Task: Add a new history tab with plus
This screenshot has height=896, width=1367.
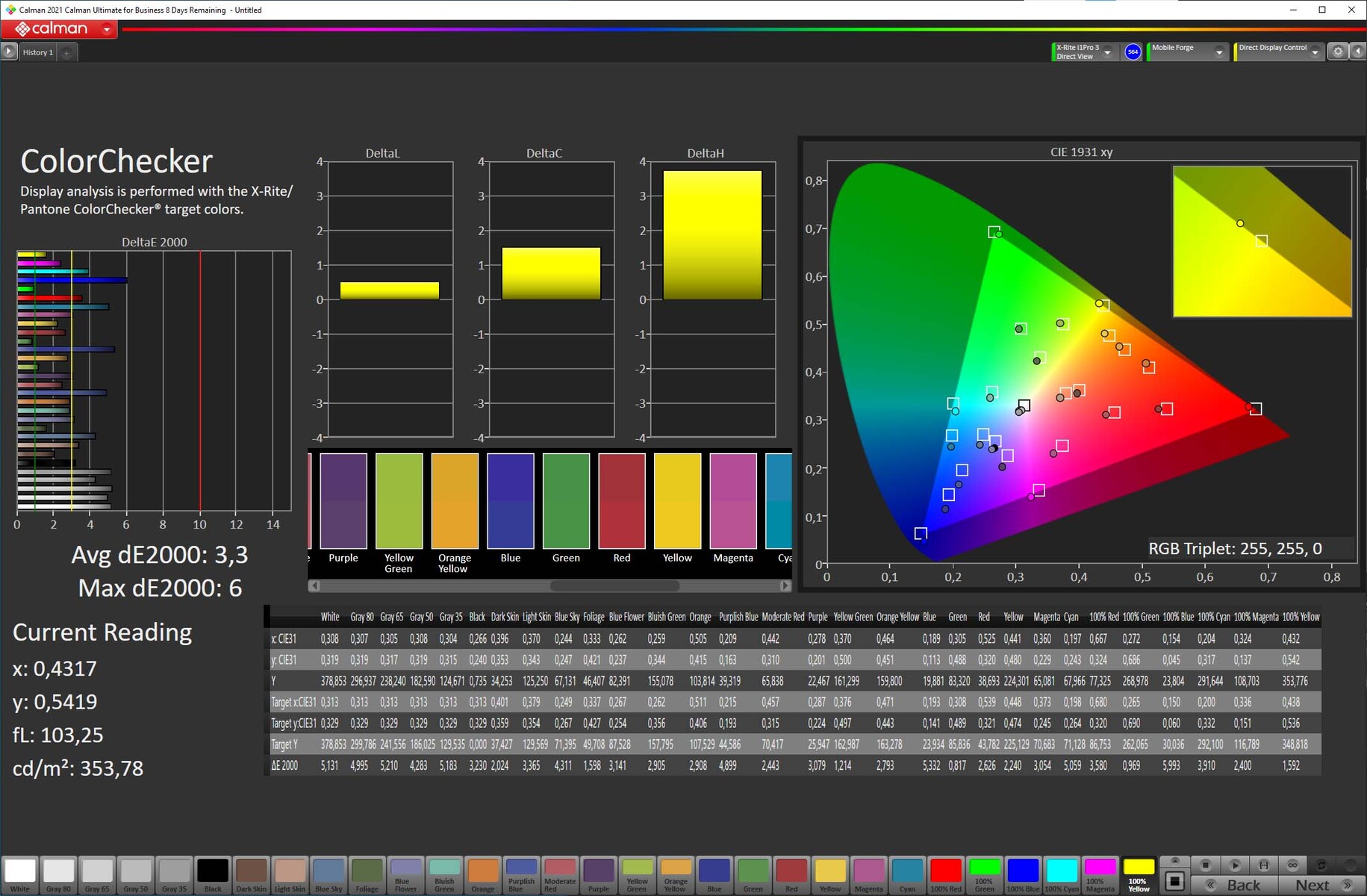Action: coord(66,52)
